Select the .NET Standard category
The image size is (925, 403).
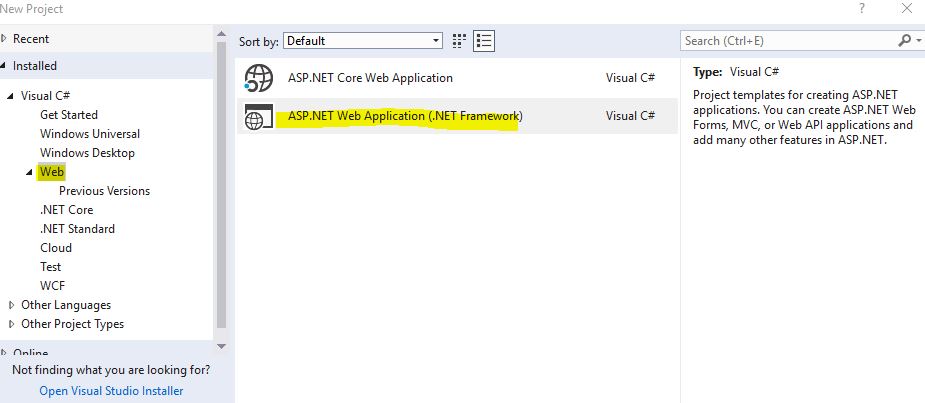pyautogui.click(x=77, y=228)
